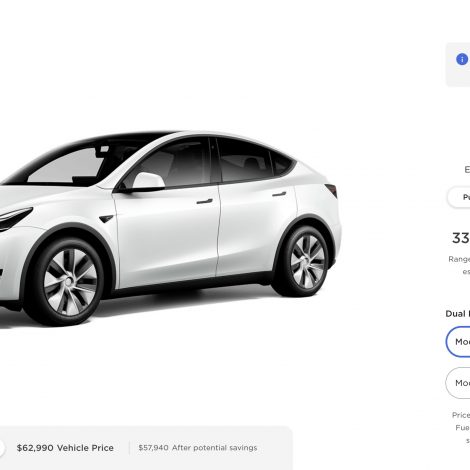Click the front door handle of the car
This screenshot has height=470, width=470.
[205, 201]
